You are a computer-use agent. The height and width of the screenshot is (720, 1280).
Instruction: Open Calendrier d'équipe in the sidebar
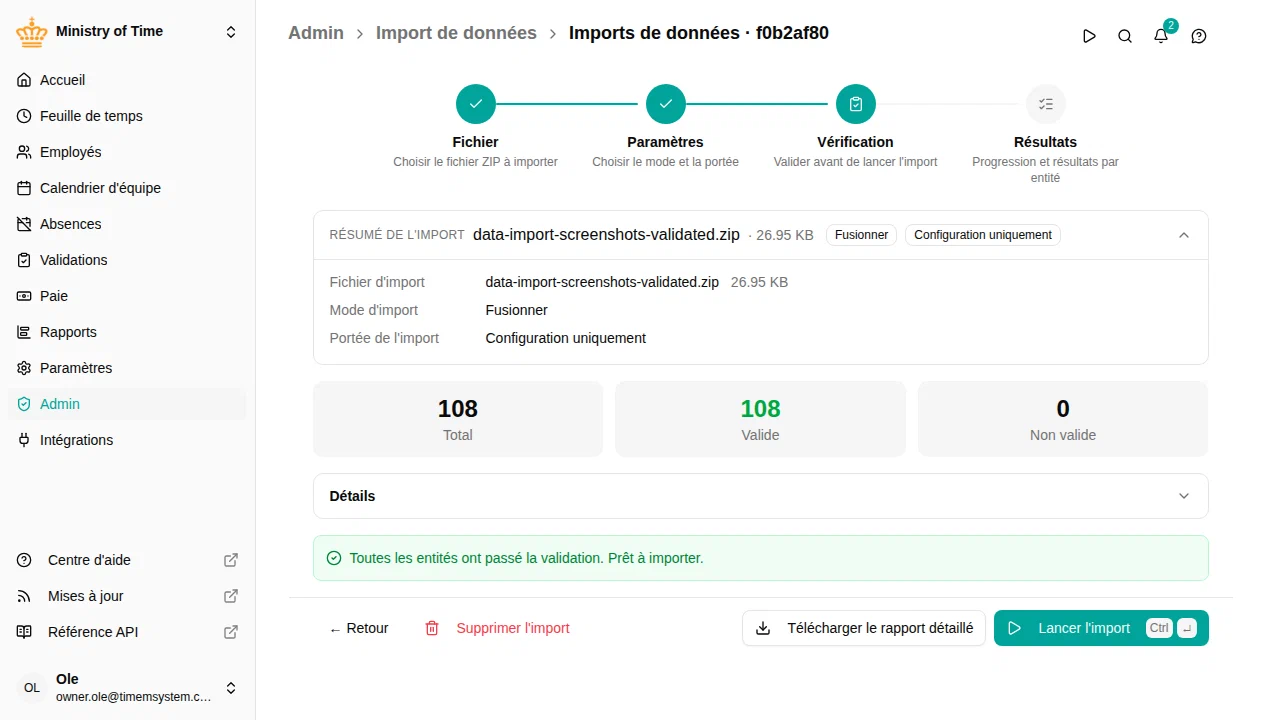(127, 188)
